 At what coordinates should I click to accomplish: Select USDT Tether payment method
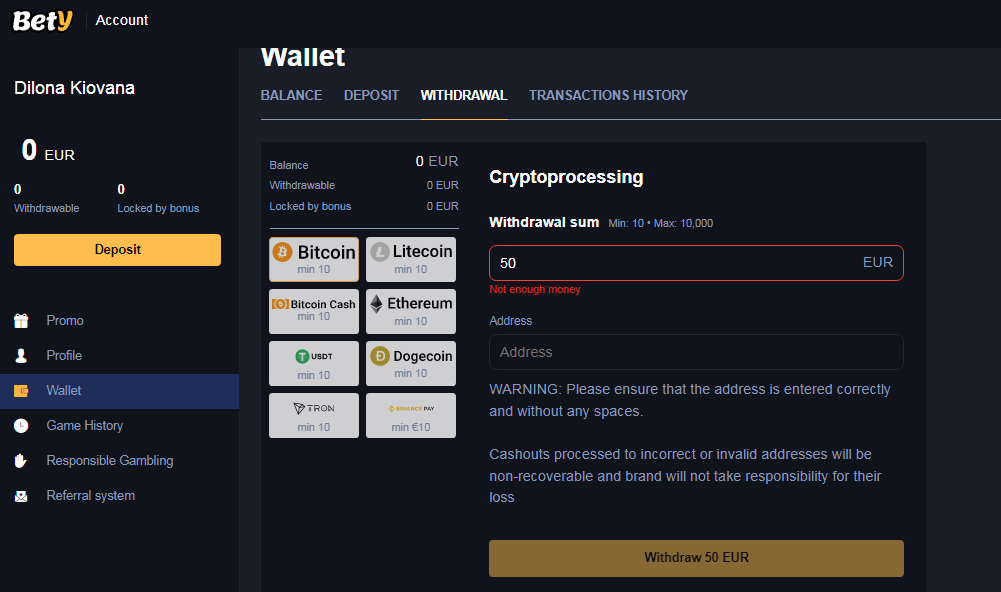click(x=314, y=363)
